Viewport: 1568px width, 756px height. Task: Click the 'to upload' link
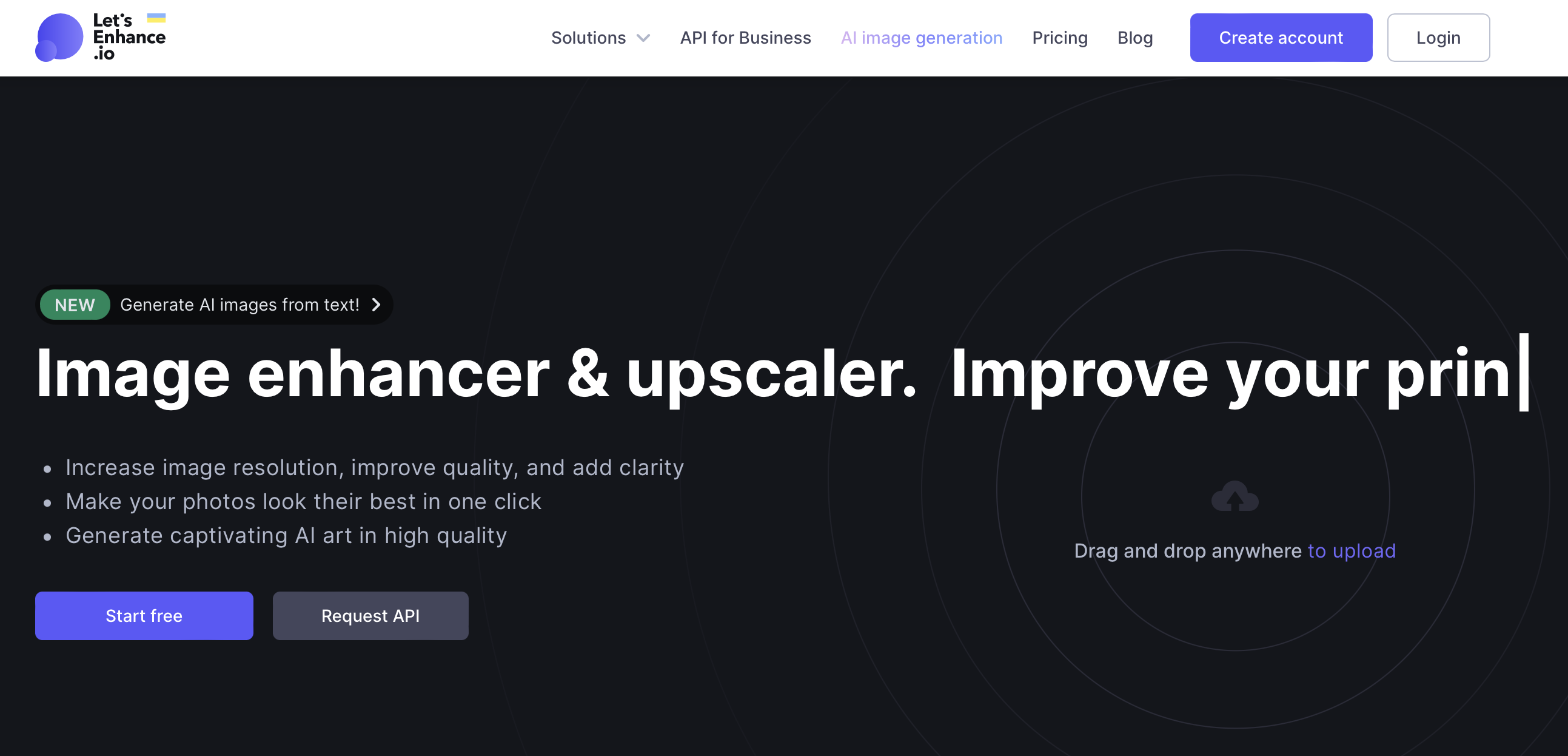[x=1352, y=551]
